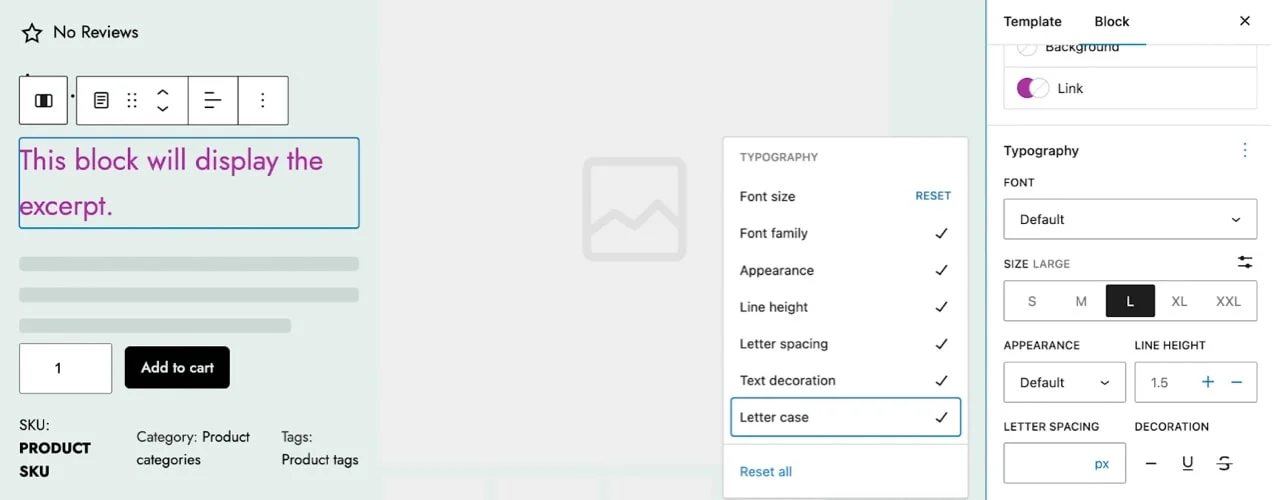Toggle Text decoration in typography menu
The height and width of the screenshot is (500, 1272).
point(845,380)
